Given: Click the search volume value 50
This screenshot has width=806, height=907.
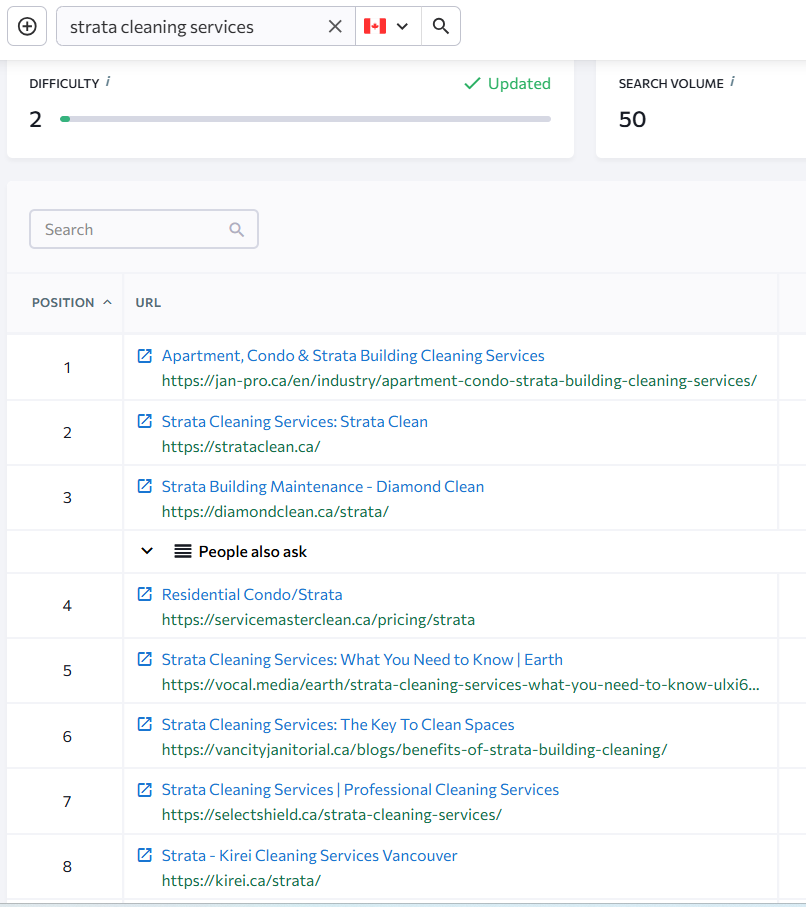Looking at the screenshot, I should [x=632, y=119].
